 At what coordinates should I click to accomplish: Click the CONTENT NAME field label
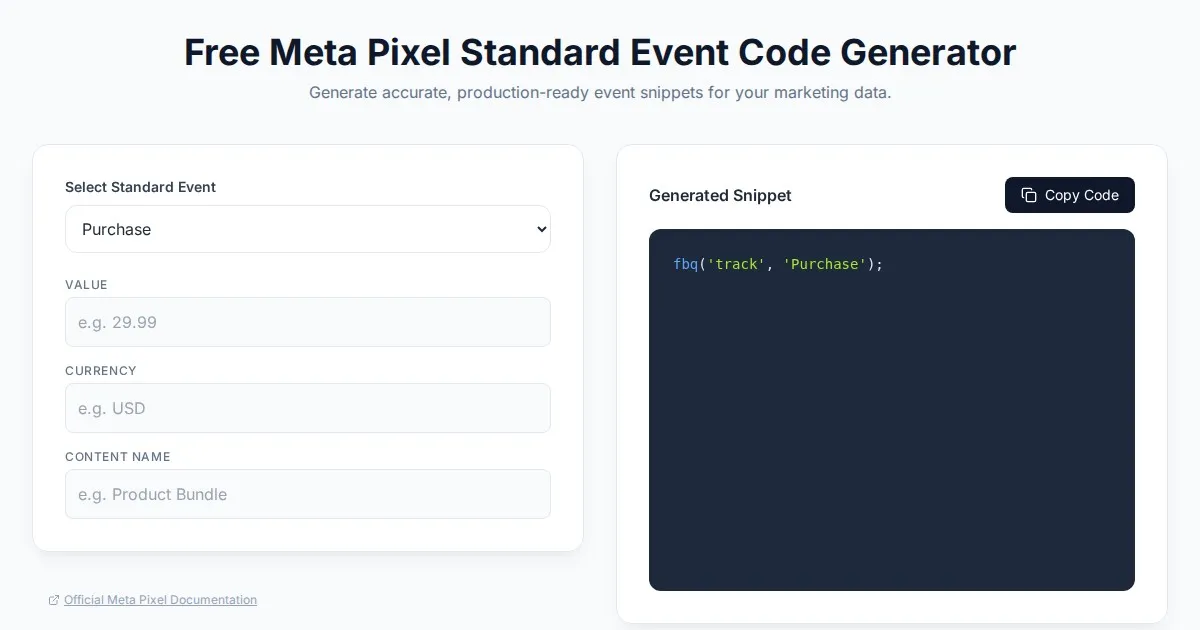coord(117,457)
